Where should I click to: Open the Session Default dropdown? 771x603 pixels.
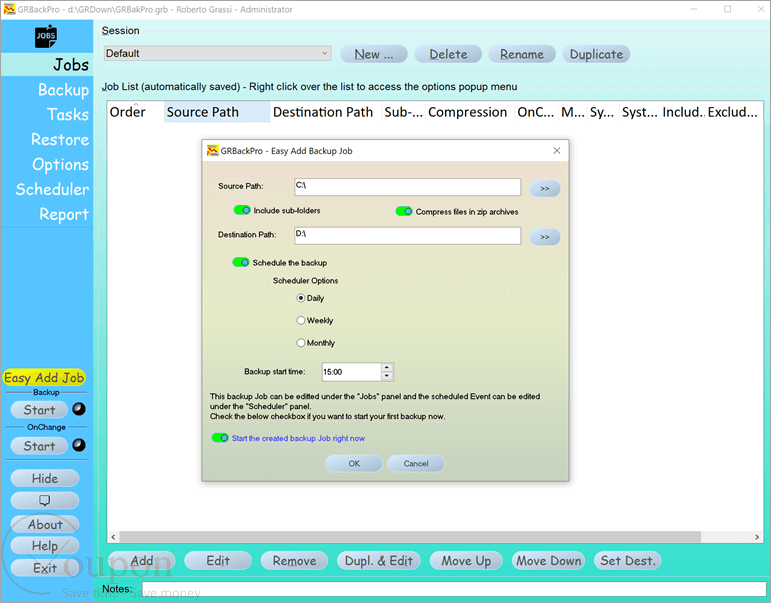[217, 53]
